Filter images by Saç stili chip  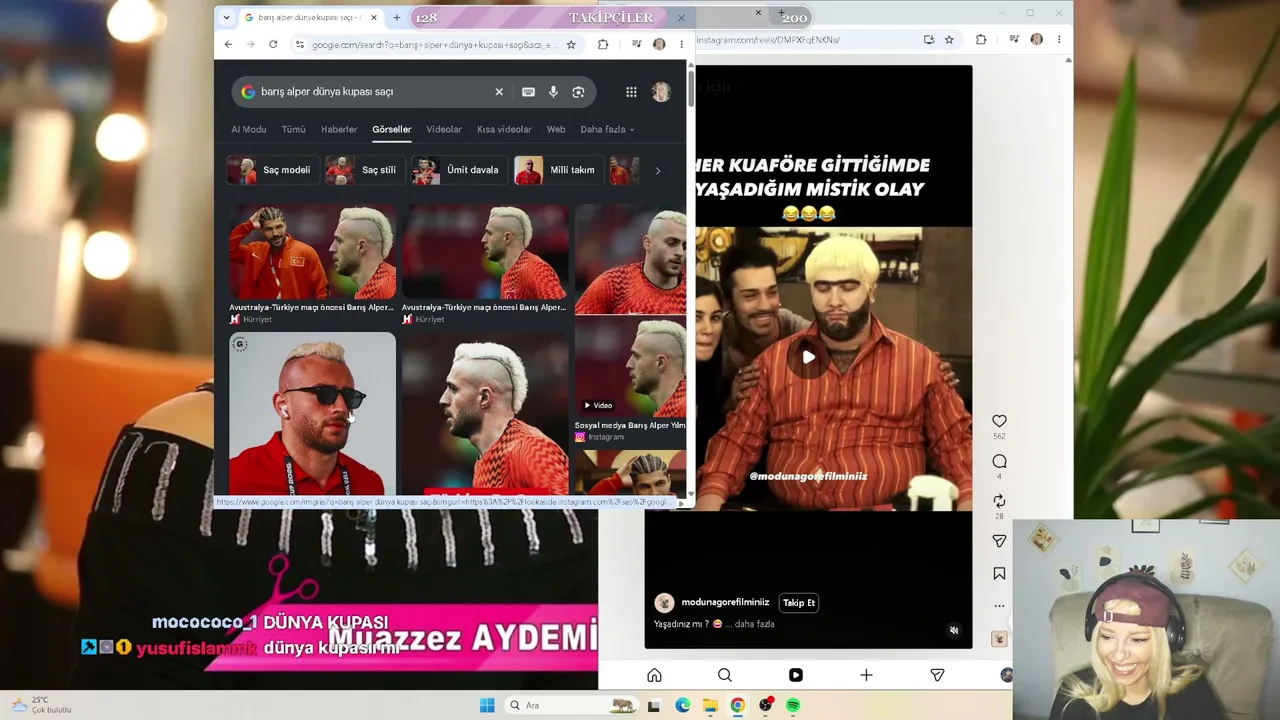click(x=365, y=170)
